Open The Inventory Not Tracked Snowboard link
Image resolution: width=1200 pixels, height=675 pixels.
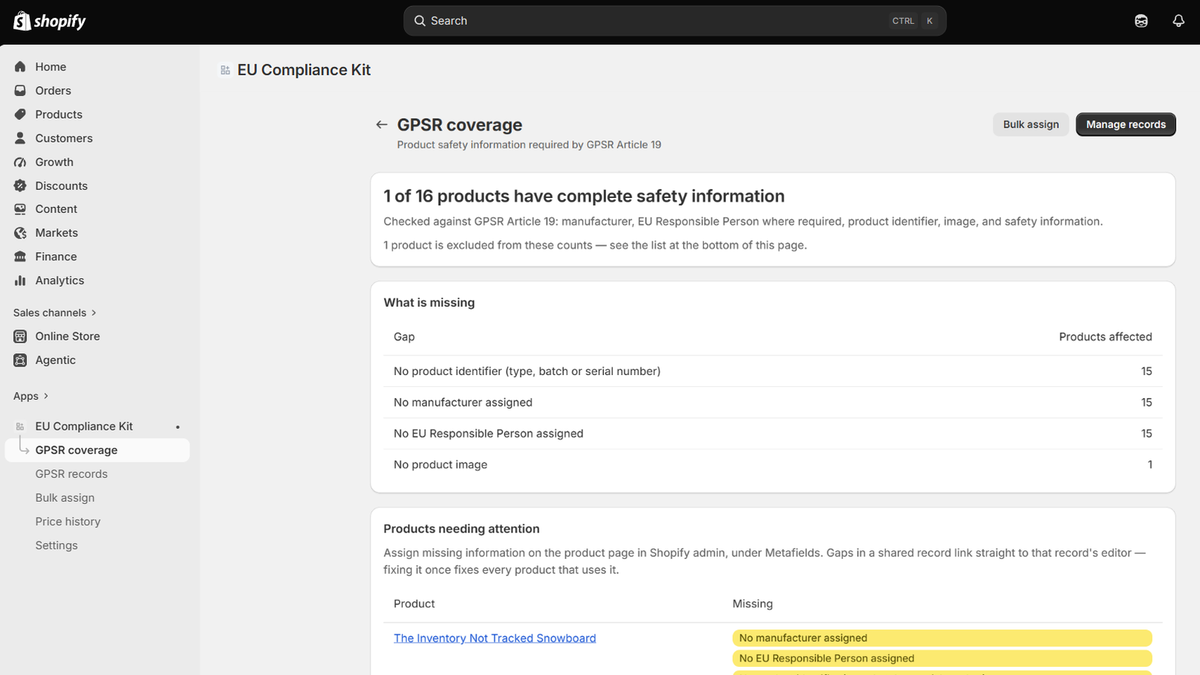click(495, 638)
